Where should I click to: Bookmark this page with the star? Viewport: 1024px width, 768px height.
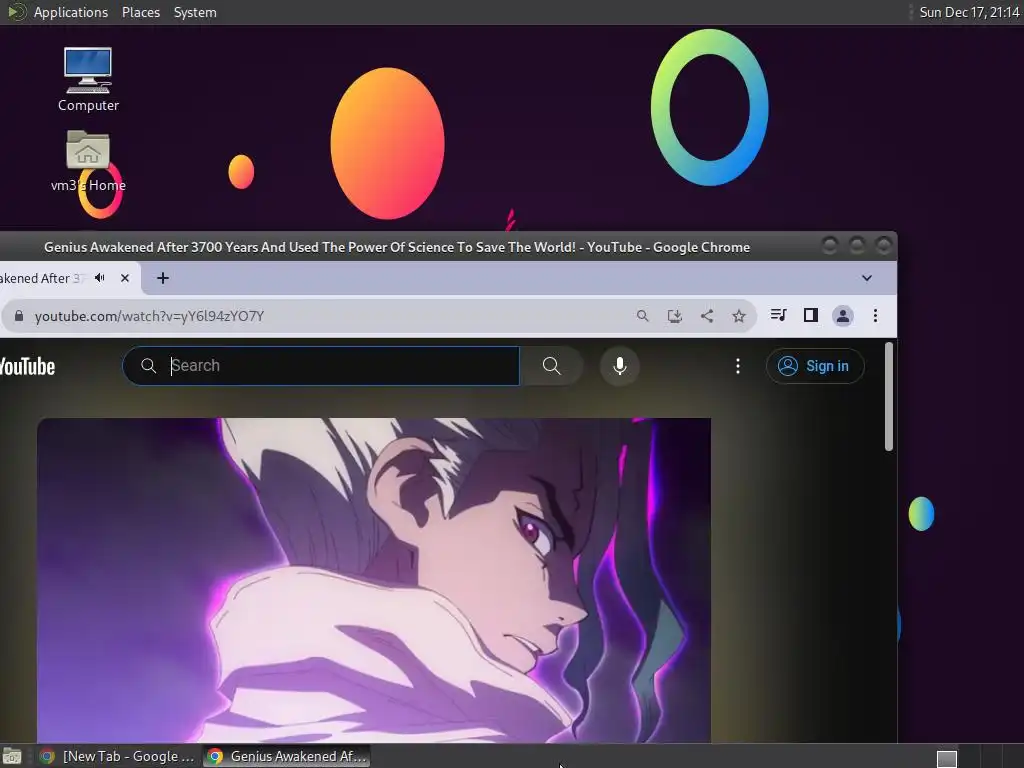(739, 316)
